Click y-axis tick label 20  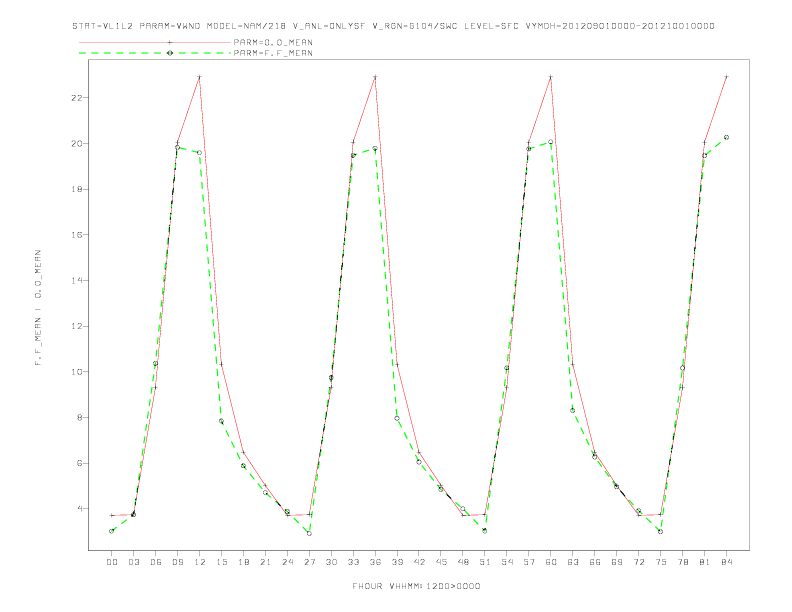77,143
